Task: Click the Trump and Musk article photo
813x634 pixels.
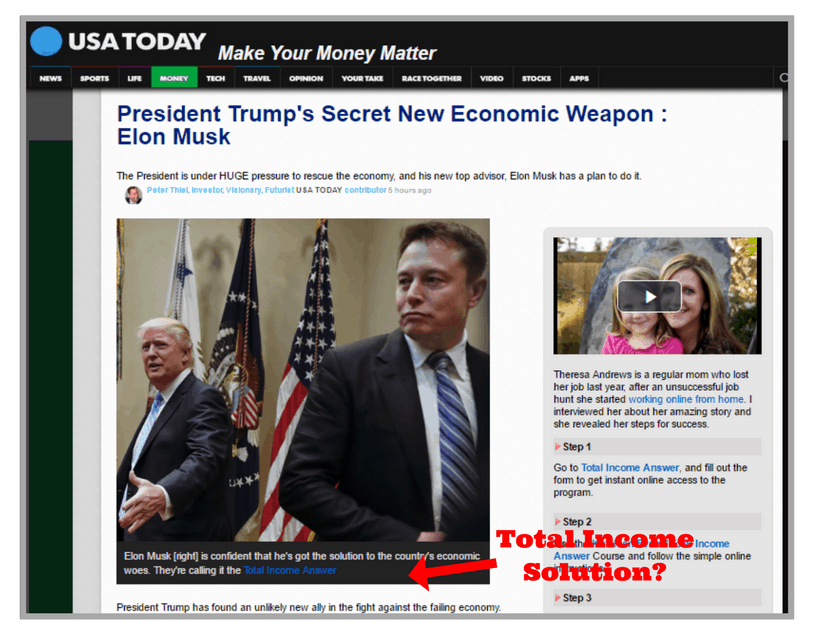Action: (303, 380)
